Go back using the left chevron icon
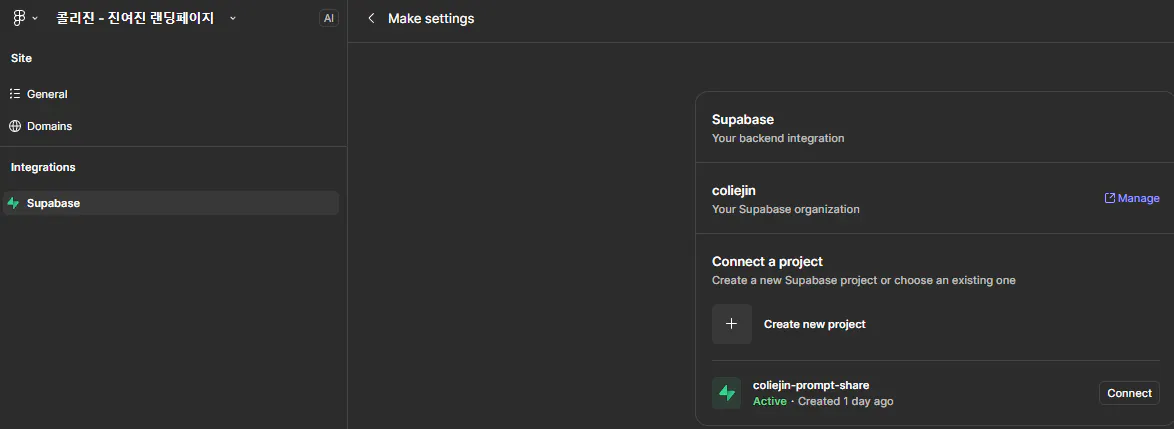The width and height of the screenshot is (1174, 429). (x=371, y=18)
